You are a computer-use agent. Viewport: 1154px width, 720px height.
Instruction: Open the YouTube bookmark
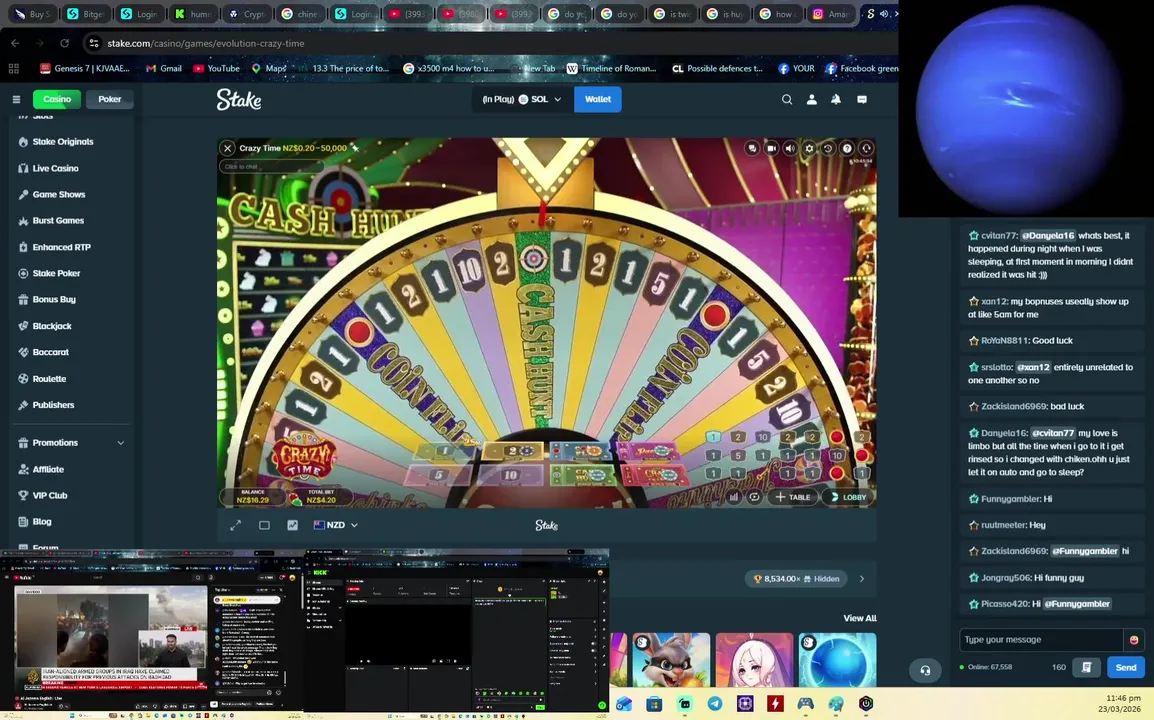point(216,68)
